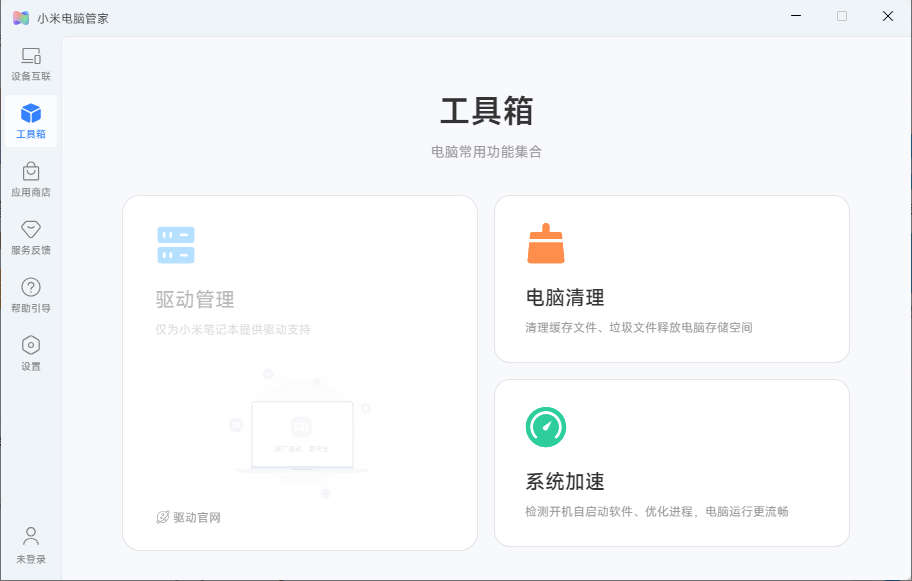Click the blue 驱动管理 server icon
This screenshot has height=581, width=912.
point(176,245)
